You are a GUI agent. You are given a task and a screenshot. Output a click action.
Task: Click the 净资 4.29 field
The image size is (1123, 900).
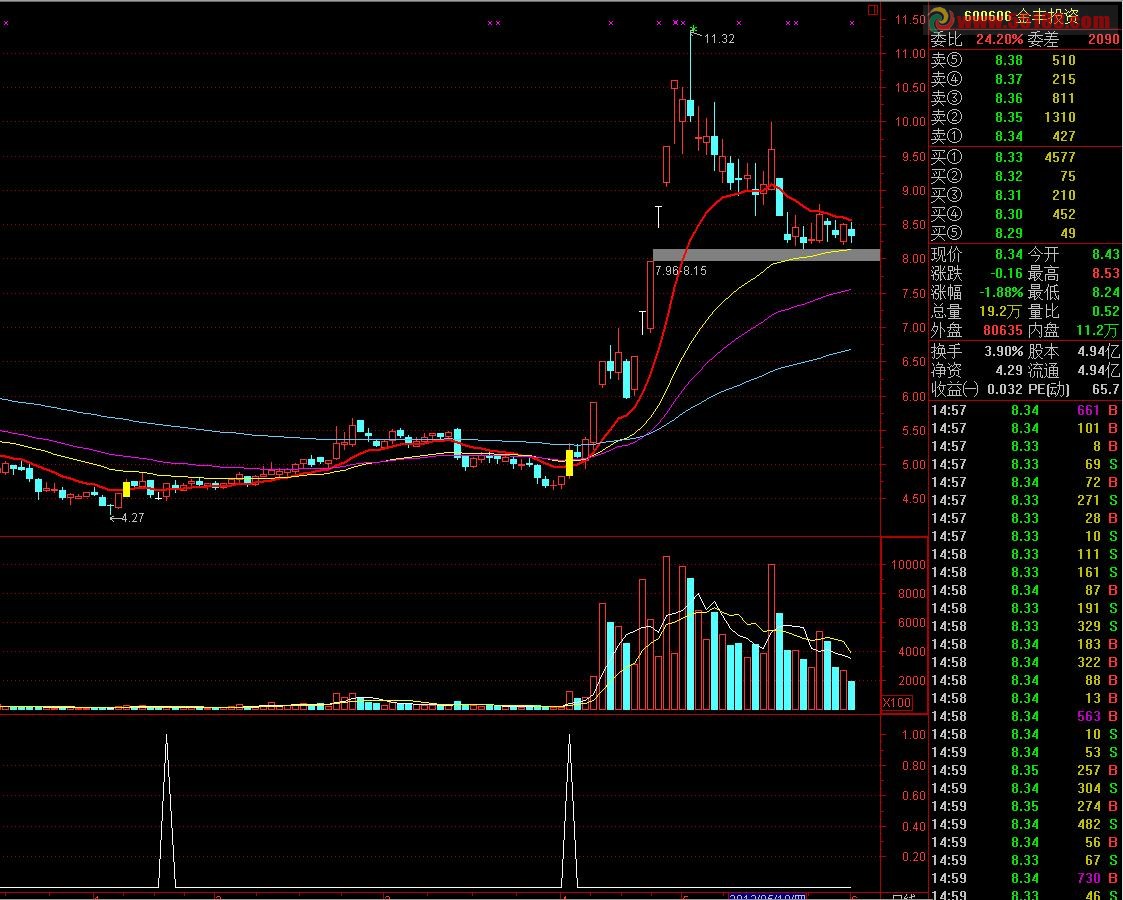click(977, 370)
